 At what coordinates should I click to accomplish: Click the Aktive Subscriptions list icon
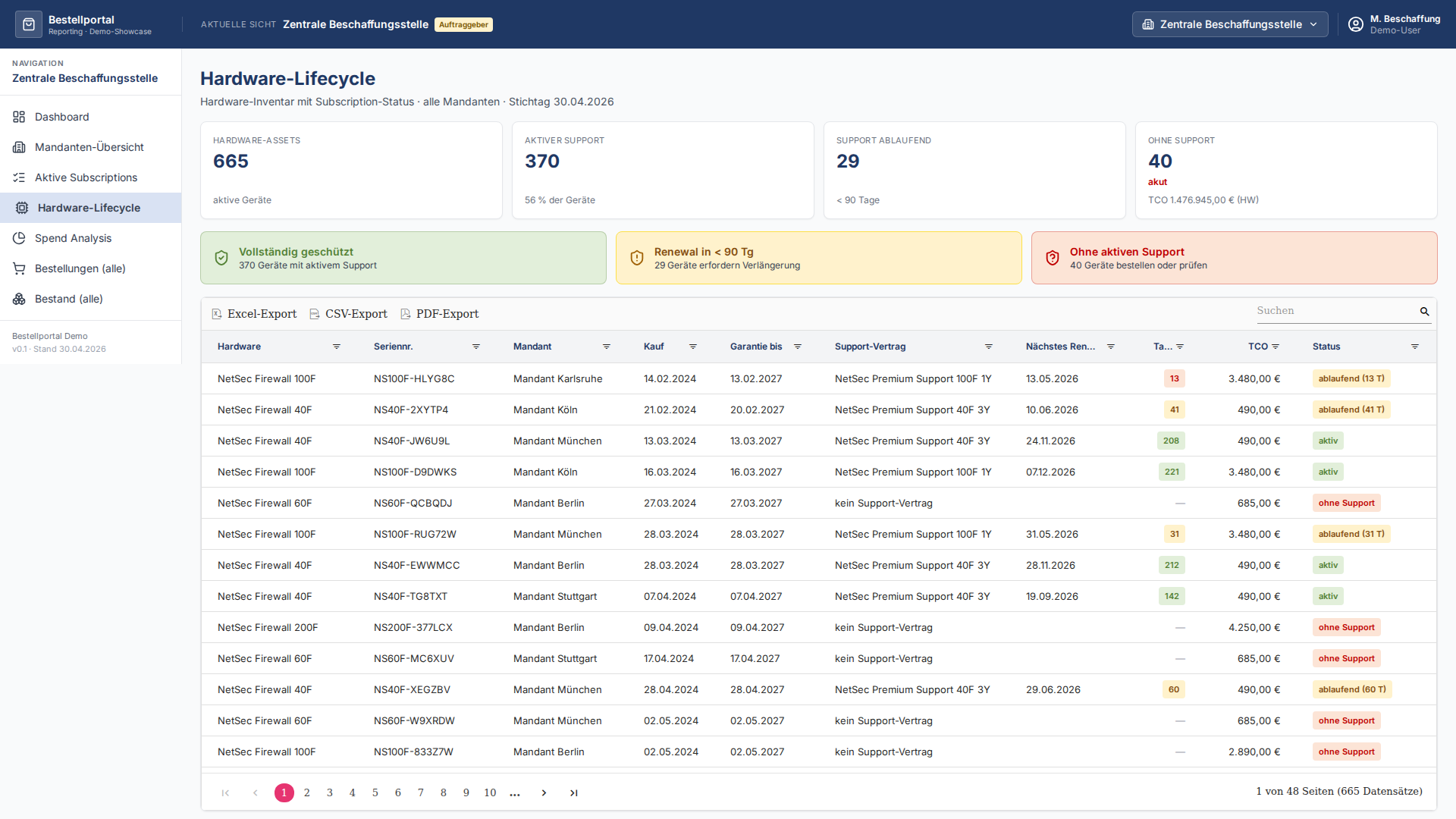(x=19, y=177)
